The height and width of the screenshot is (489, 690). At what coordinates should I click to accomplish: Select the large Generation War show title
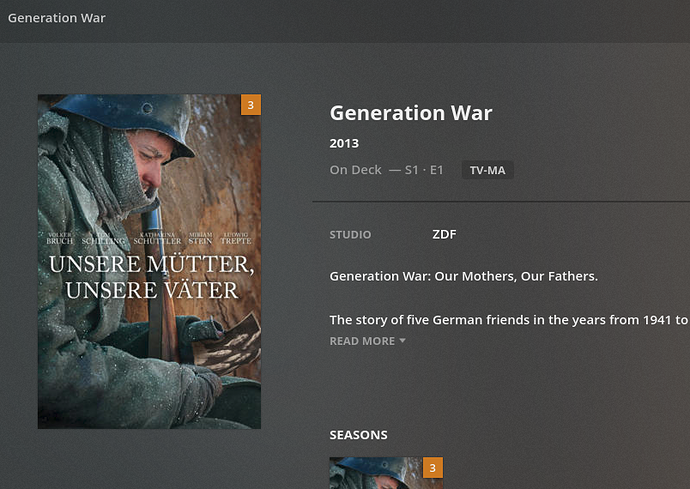[411, 113]
